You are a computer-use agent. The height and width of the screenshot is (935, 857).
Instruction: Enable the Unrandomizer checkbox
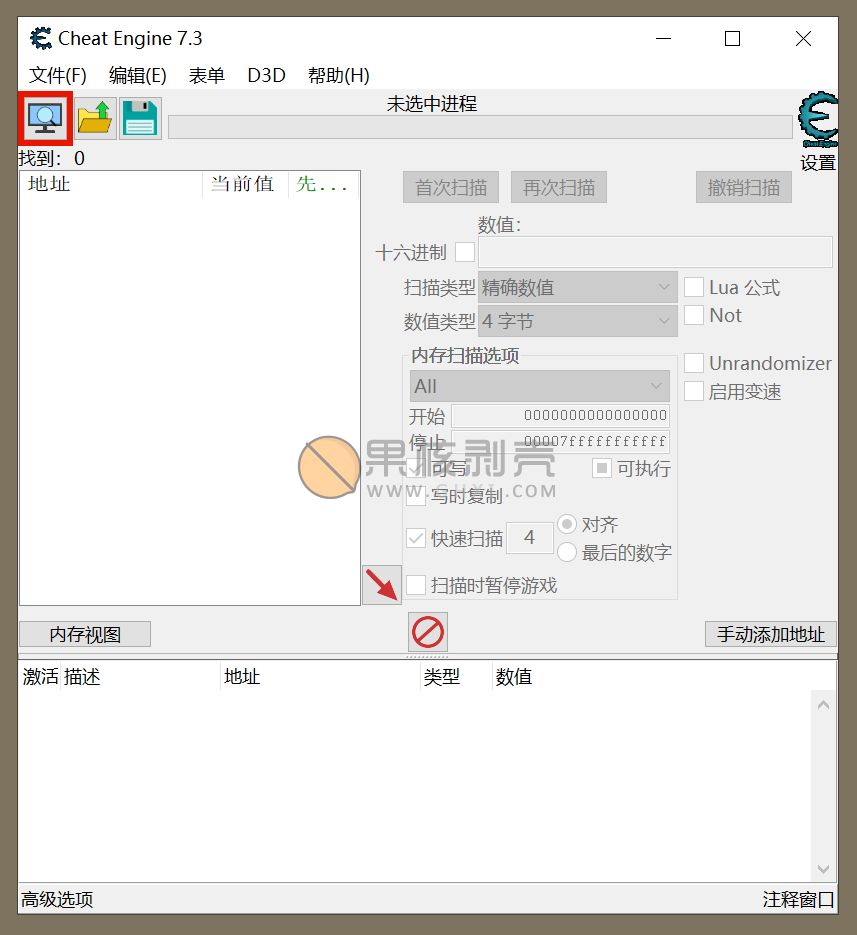click(x=694, y=363)
